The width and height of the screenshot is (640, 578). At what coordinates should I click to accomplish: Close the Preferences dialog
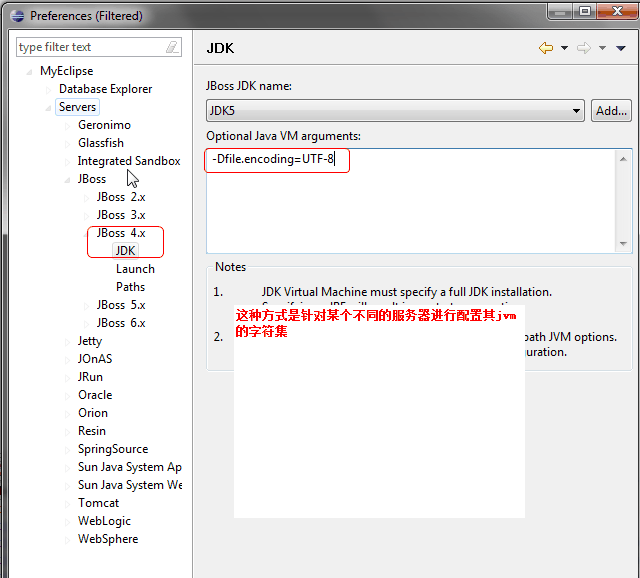(617, 11)
